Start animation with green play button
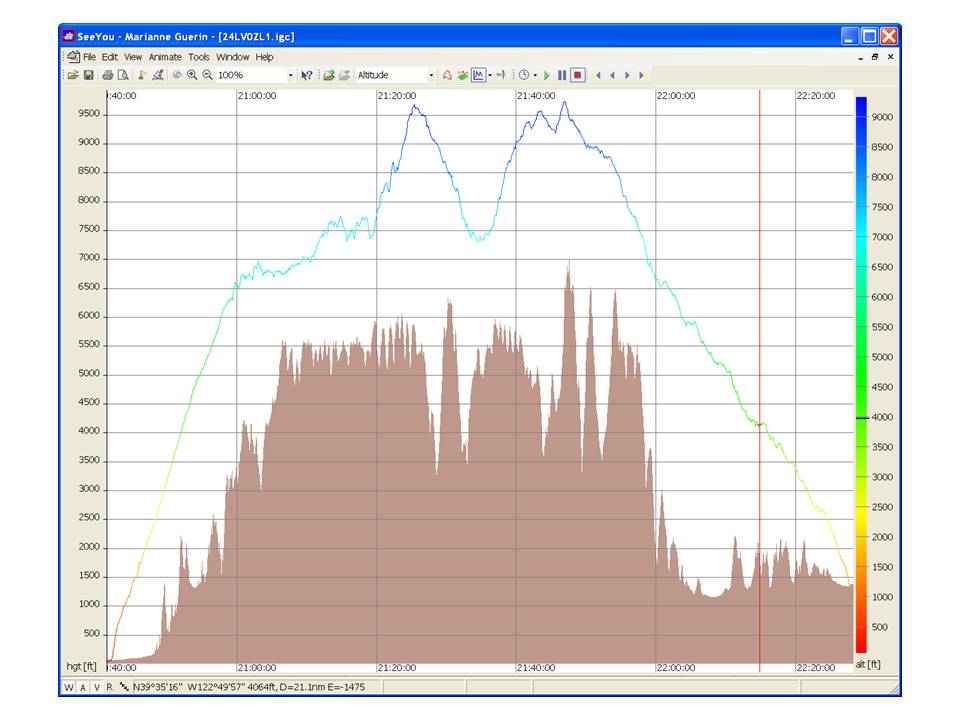960x720 pixels. pos(547,75)
